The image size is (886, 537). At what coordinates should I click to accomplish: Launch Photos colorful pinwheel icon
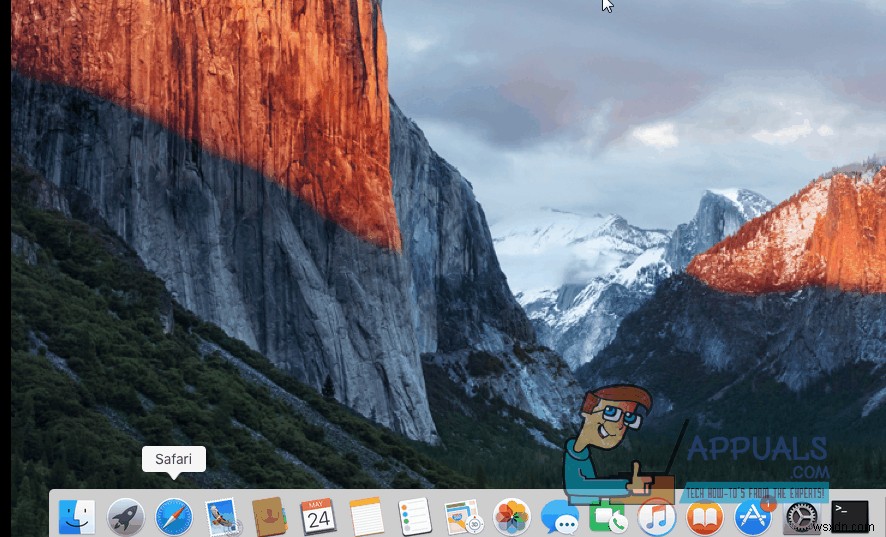click(x=512, y=517)
